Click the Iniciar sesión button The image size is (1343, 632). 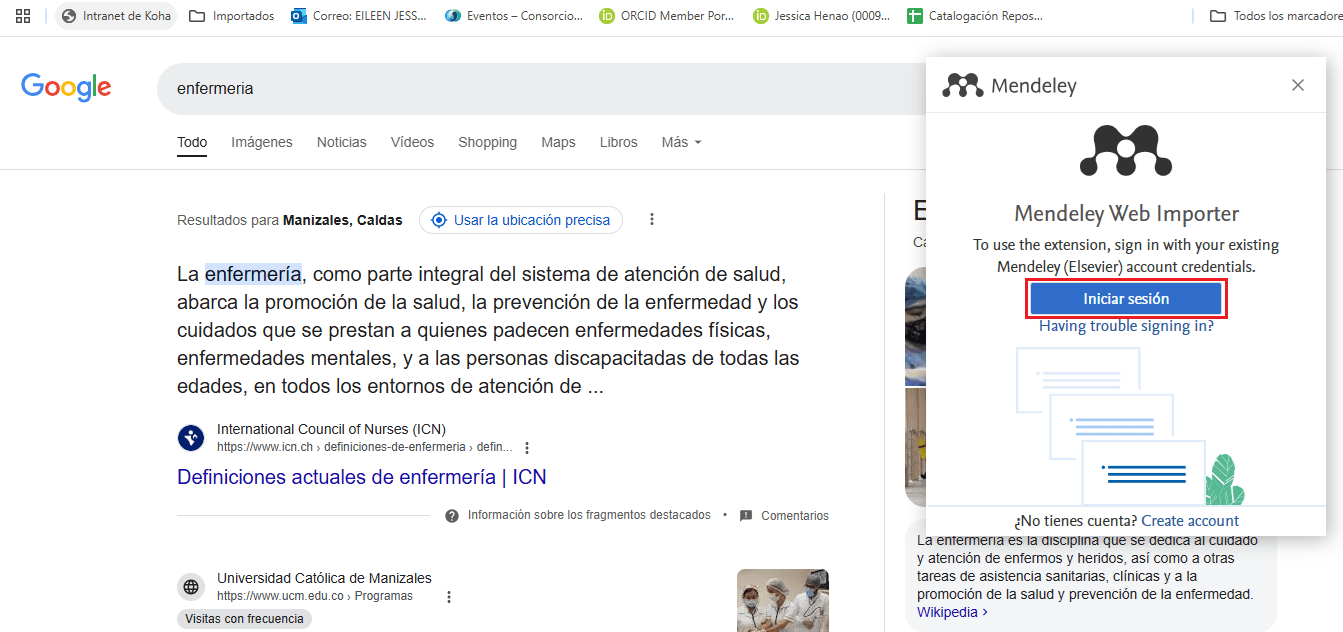click(x=1126, y=299)
